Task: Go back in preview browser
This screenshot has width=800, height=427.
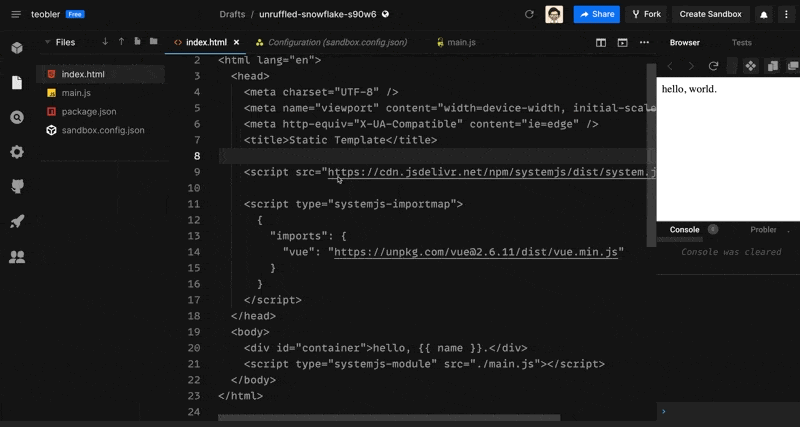Action: pyautogui.click(x=670, y=66)
